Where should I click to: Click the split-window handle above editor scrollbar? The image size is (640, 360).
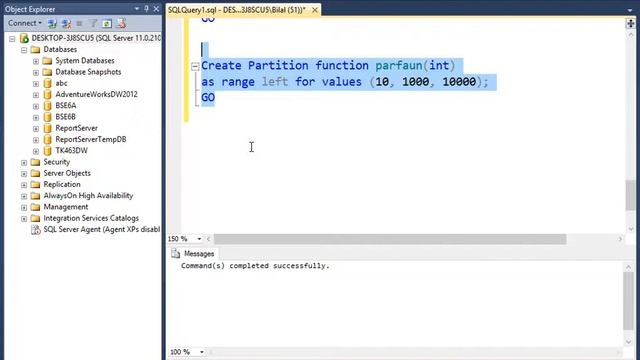point(630,23)
